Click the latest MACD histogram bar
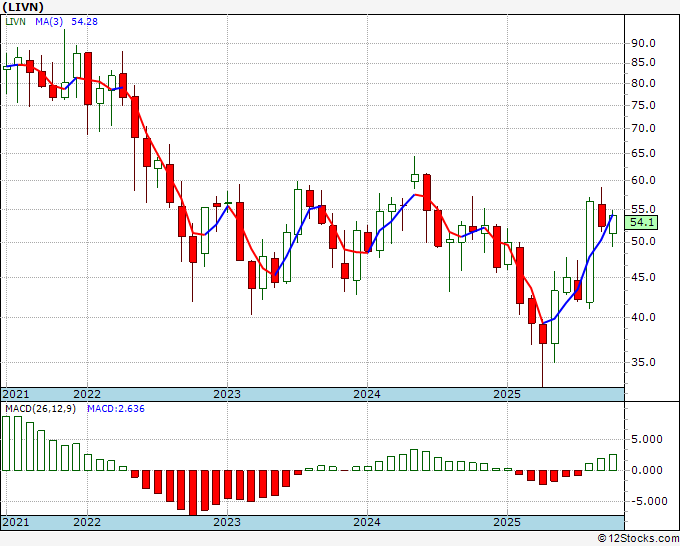This screenshot has height=546, width=680. 613,462
